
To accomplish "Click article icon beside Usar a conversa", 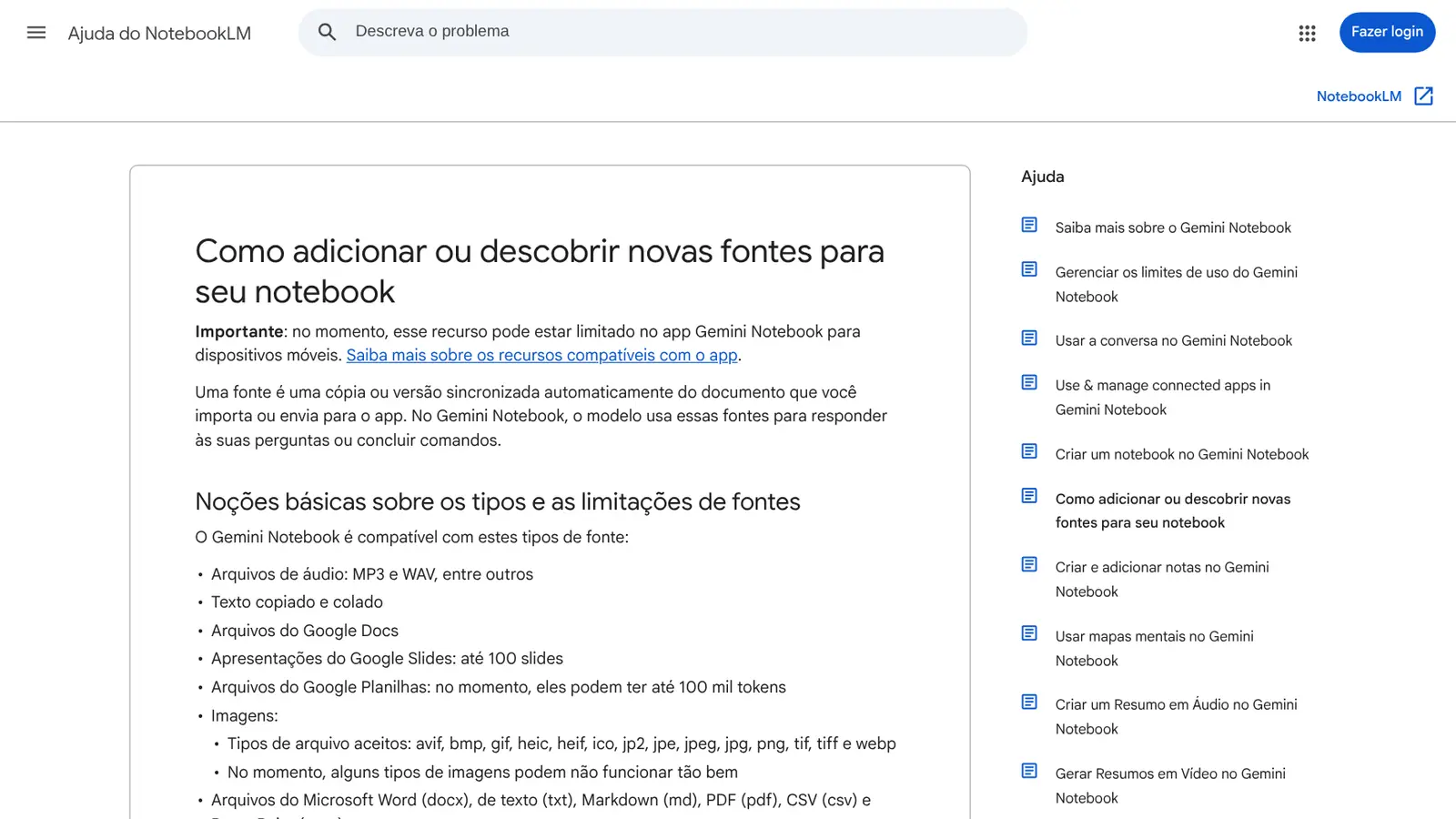I will click(x=1029, y=338).
